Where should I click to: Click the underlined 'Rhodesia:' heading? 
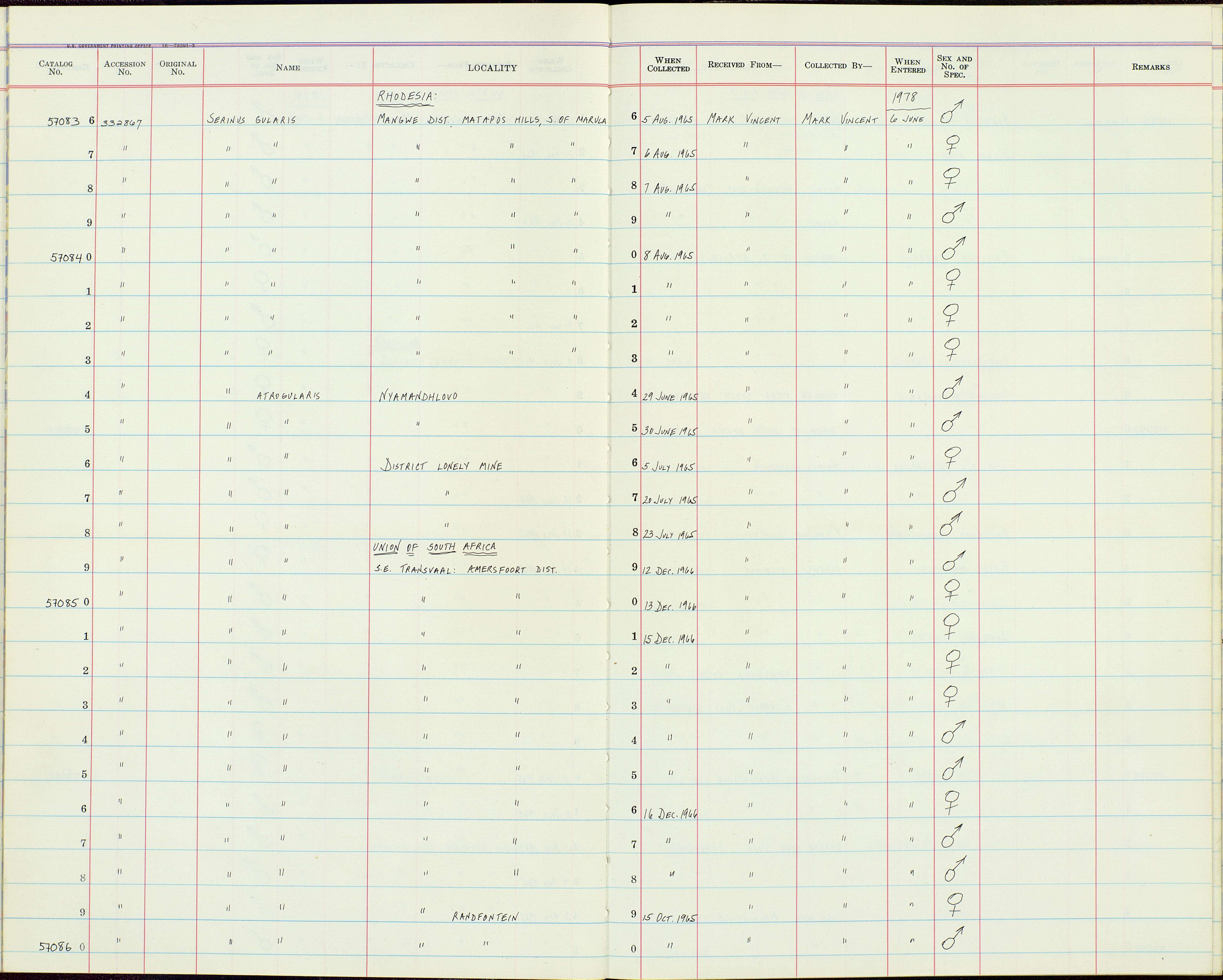tap(407, 97)
